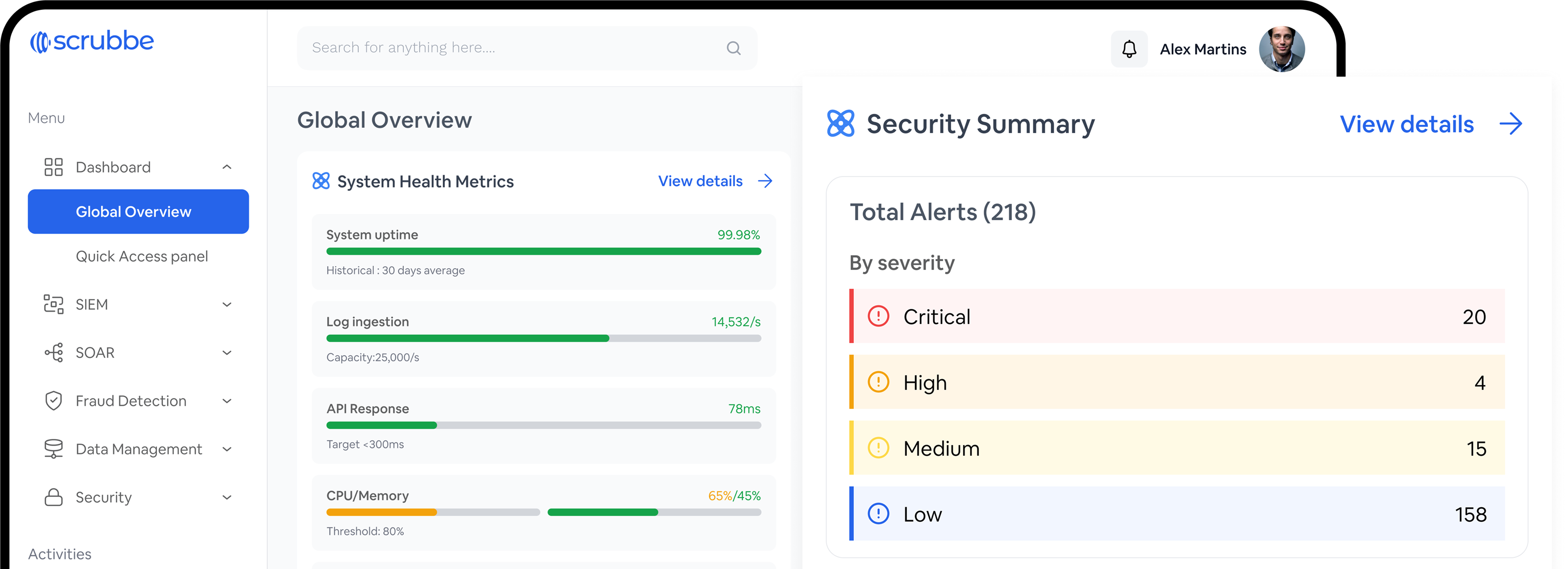Click the orange CPU usage bar
1568x569 pixels.
click(x=433, y=512)
